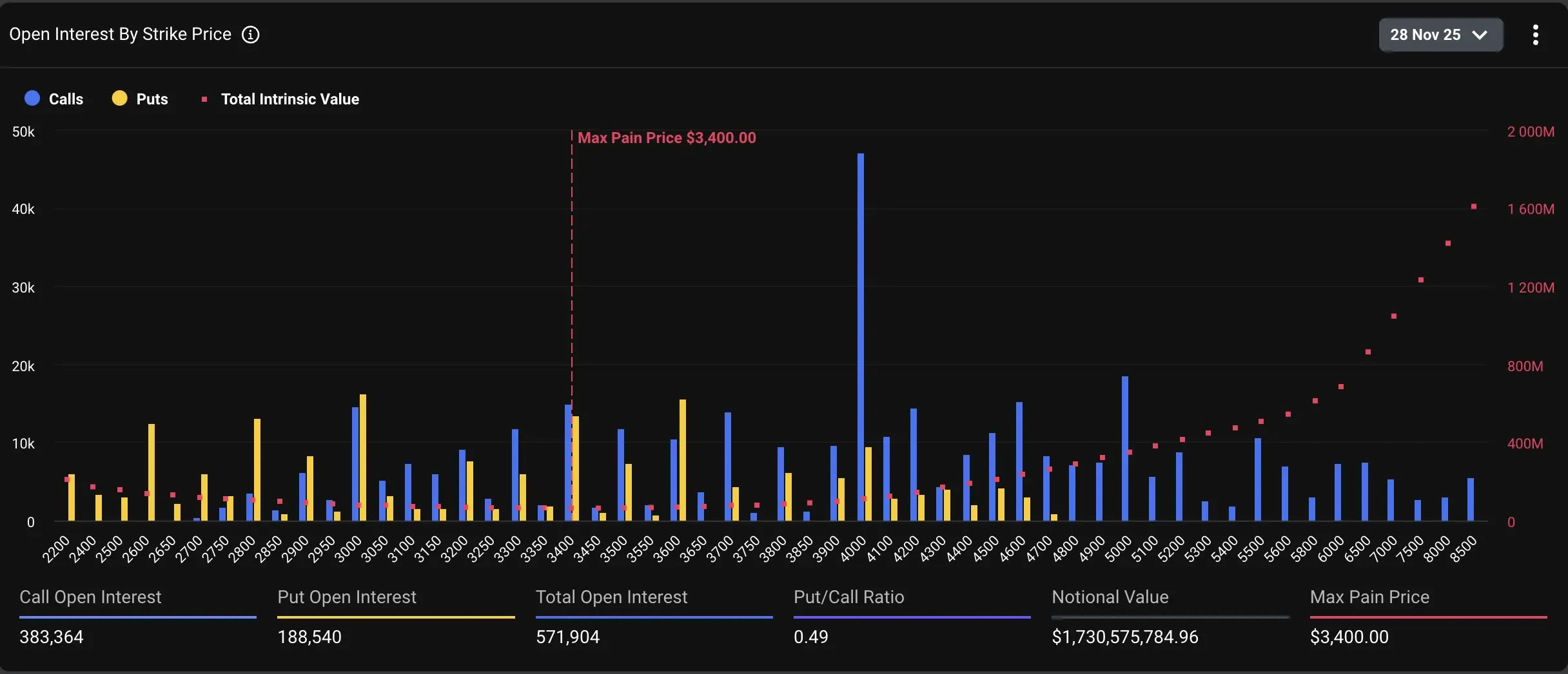This screenshot has height=674, width=1568.
Task: Toggle the Calls series in the legend
Action: (x=54, y=99)
